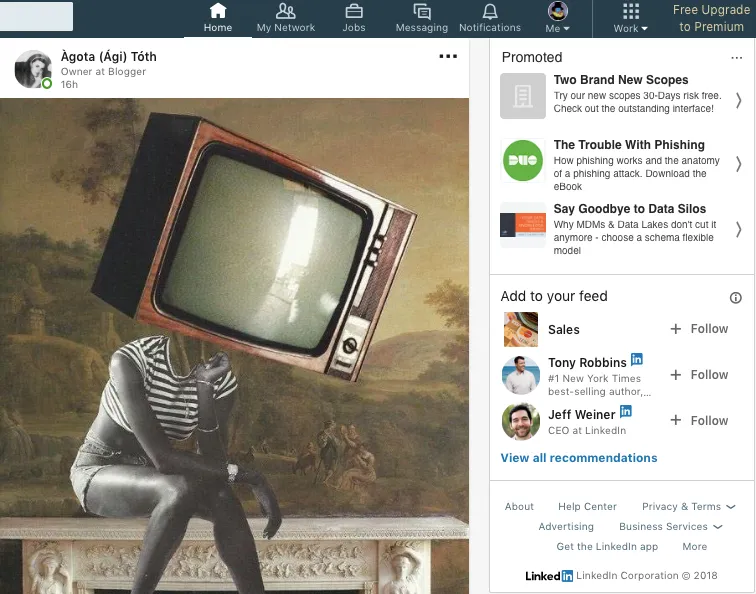The width and height of the screenshot is (756, 594).
Task: Click View all recommendations
Action: click(579, 458)
